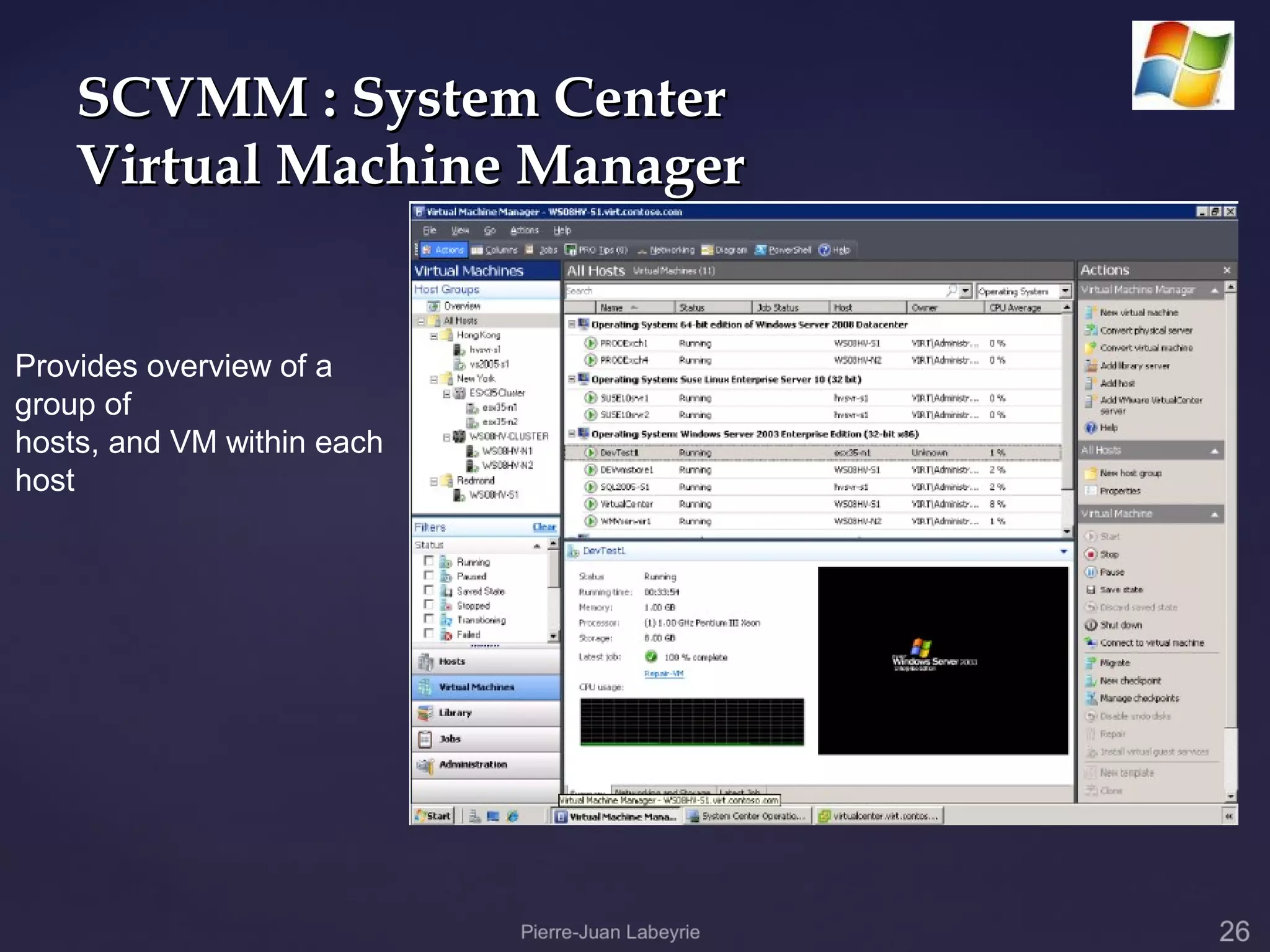Open the Diagram toolbar icon
The width and height of the screenshot is (1270, 952).
(x=724, y=250)
